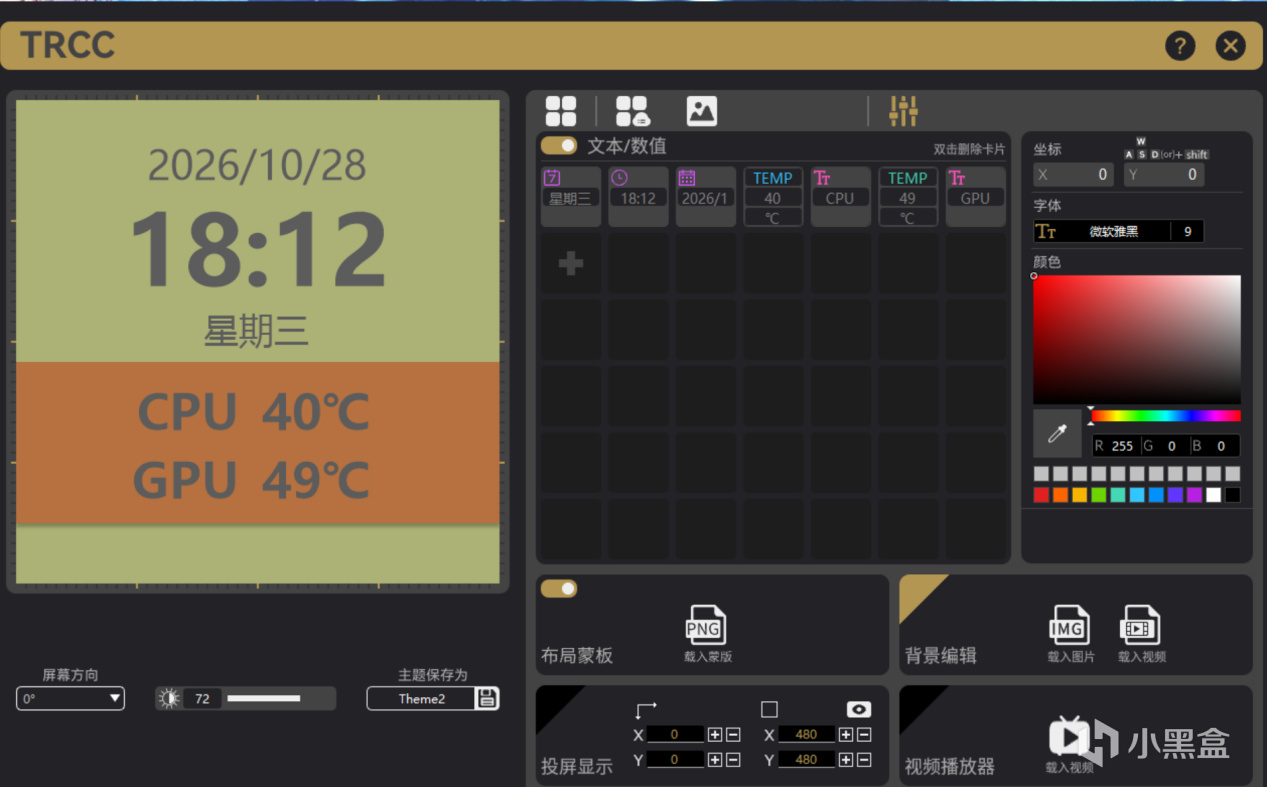This screenshot has width=1267, height=787.
Task: Click the 坐标 X coordinate field
Action: [x=1073, y=174]
